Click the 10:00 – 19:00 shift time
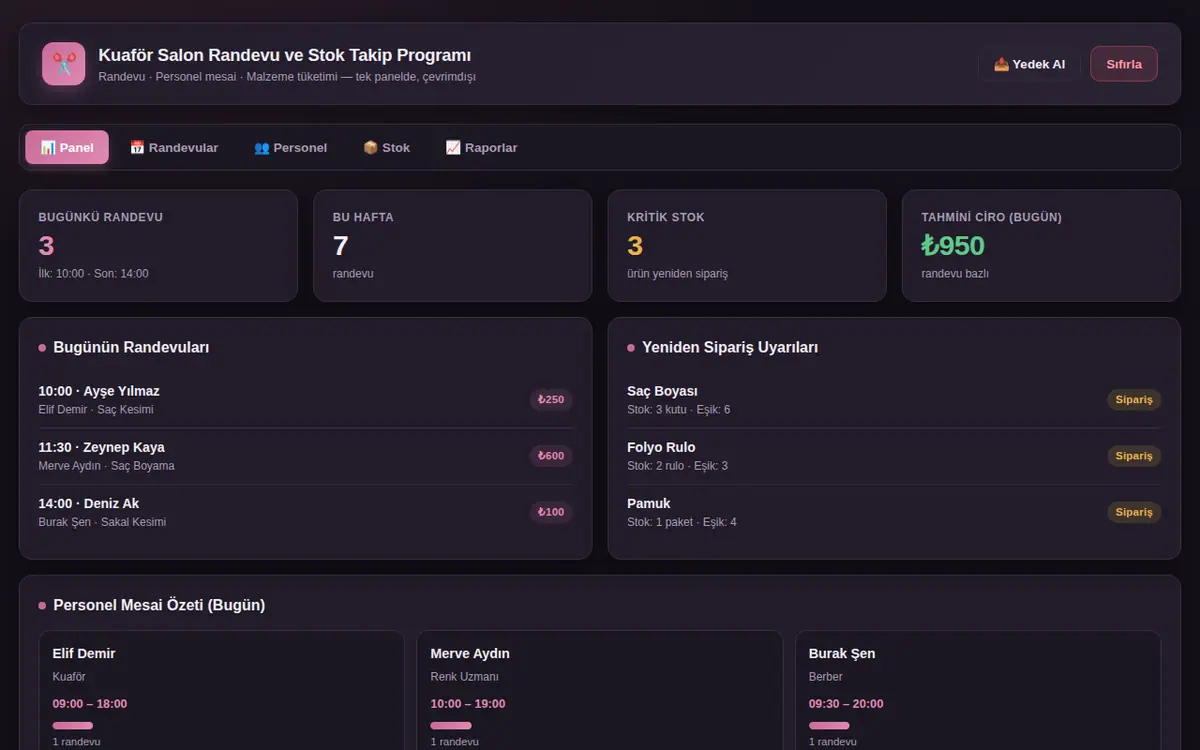The width and height of the screenshot is (1200, 750). point(468,704)
